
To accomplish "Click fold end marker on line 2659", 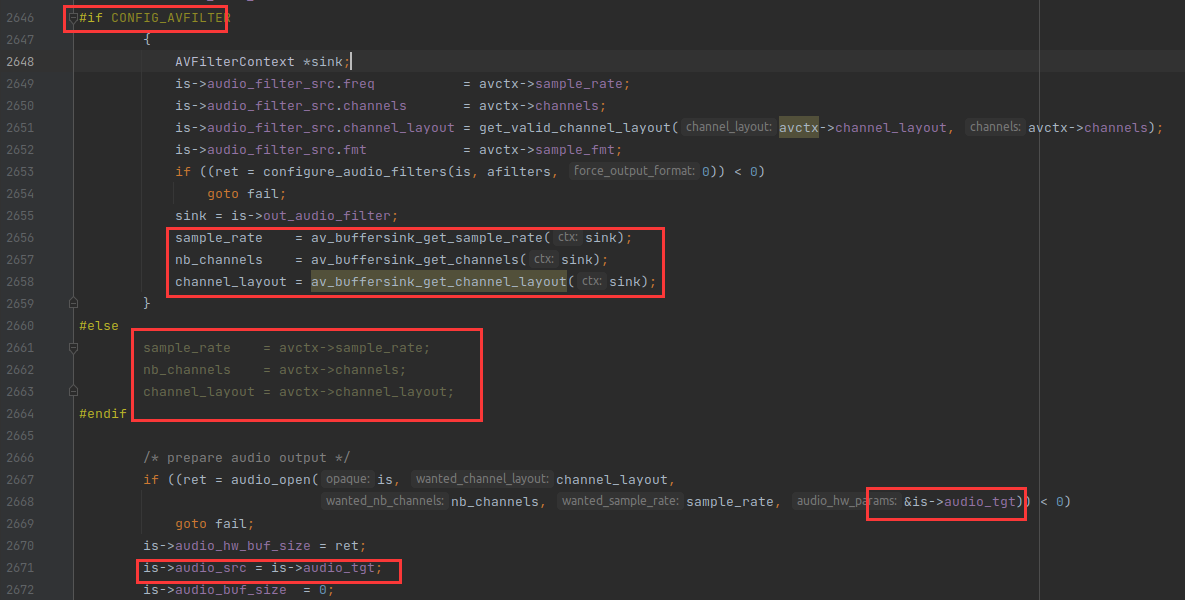I will pyautogui.click(x=73, y=302).
